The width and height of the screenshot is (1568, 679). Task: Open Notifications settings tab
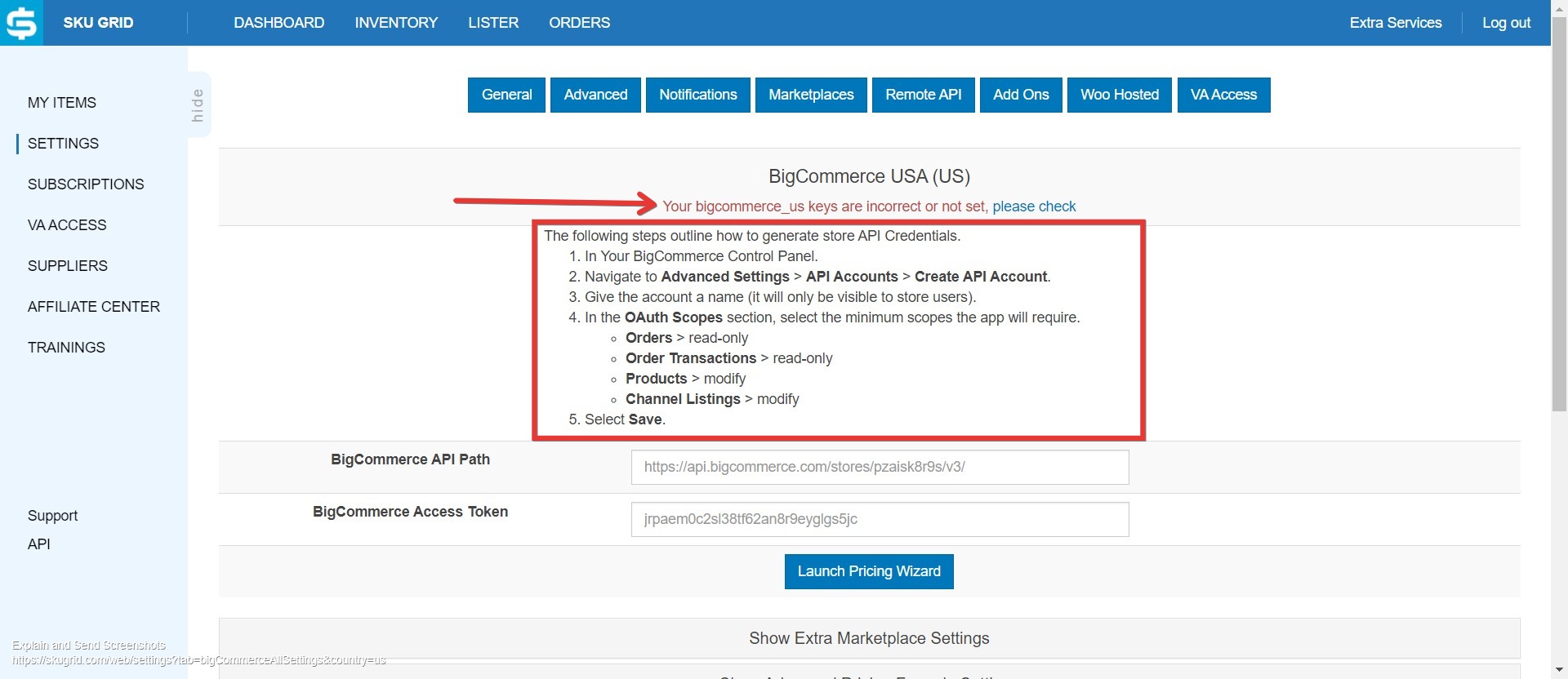(698, 95)
